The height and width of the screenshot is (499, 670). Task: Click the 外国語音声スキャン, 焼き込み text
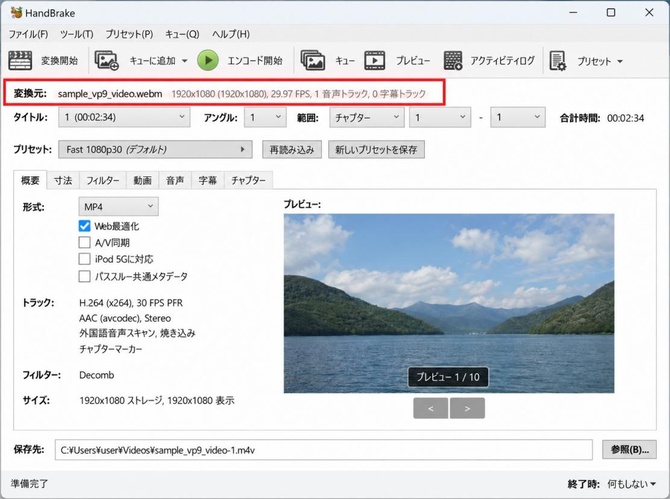point(137,333)
